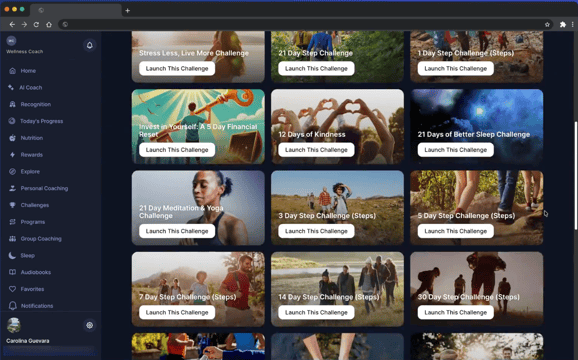This screenshot has height=360, width=578.
Task: Launch 30 Day Step Challenge
Action: 456,312
